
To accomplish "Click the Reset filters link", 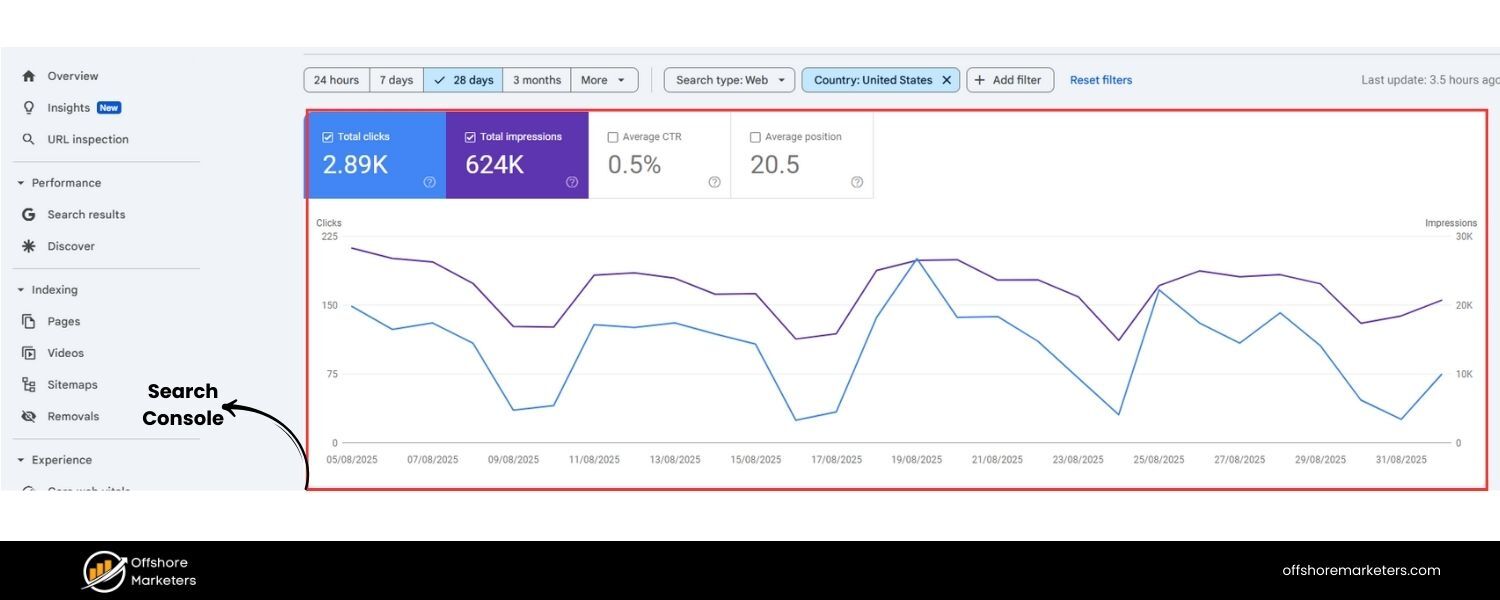I will (1100, 79).
